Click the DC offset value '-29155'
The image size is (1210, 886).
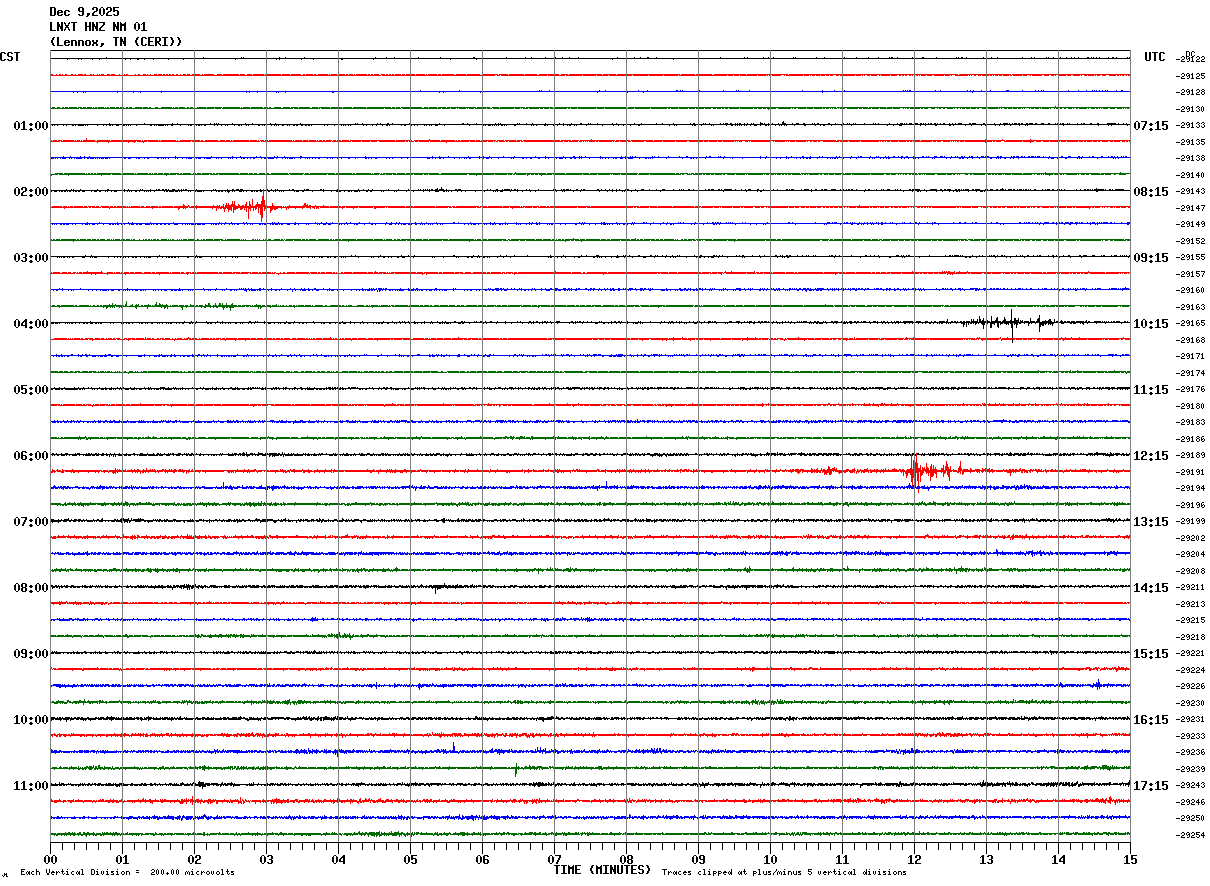pos(1191,257)
